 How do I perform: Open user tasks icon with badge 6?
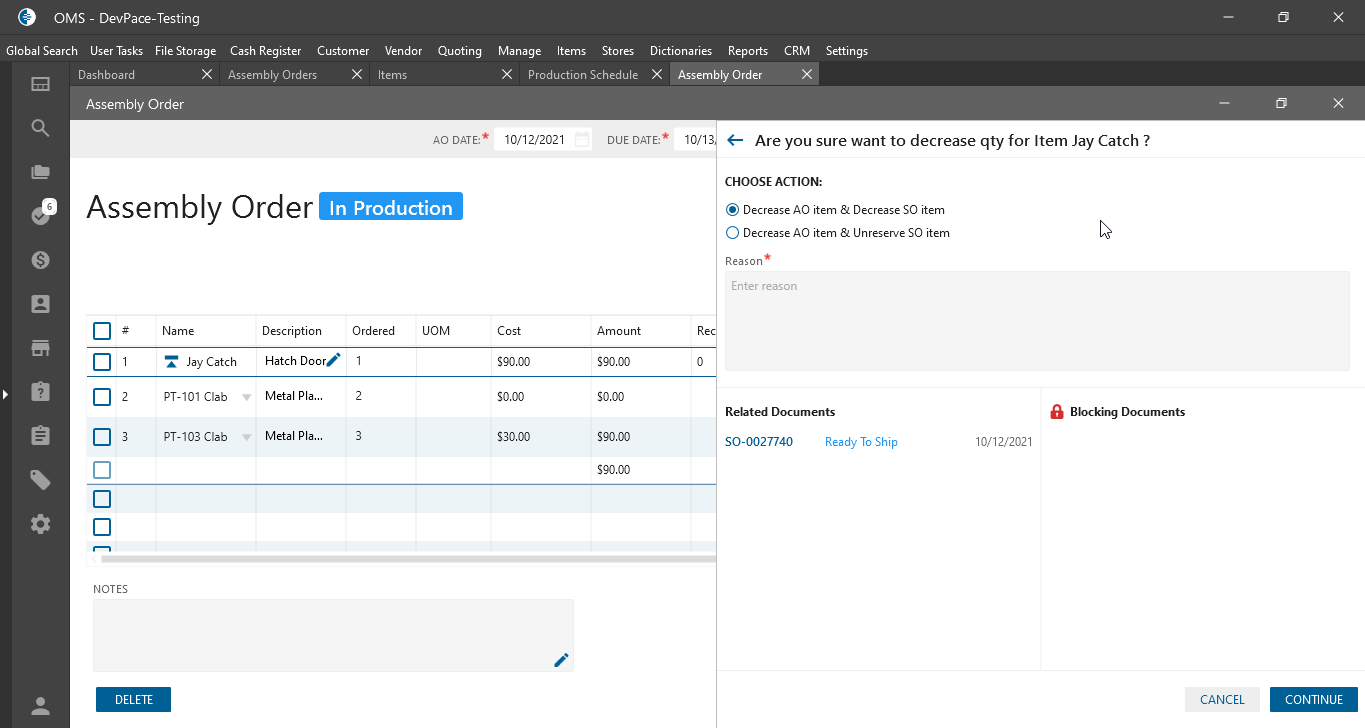click(40, 215)
